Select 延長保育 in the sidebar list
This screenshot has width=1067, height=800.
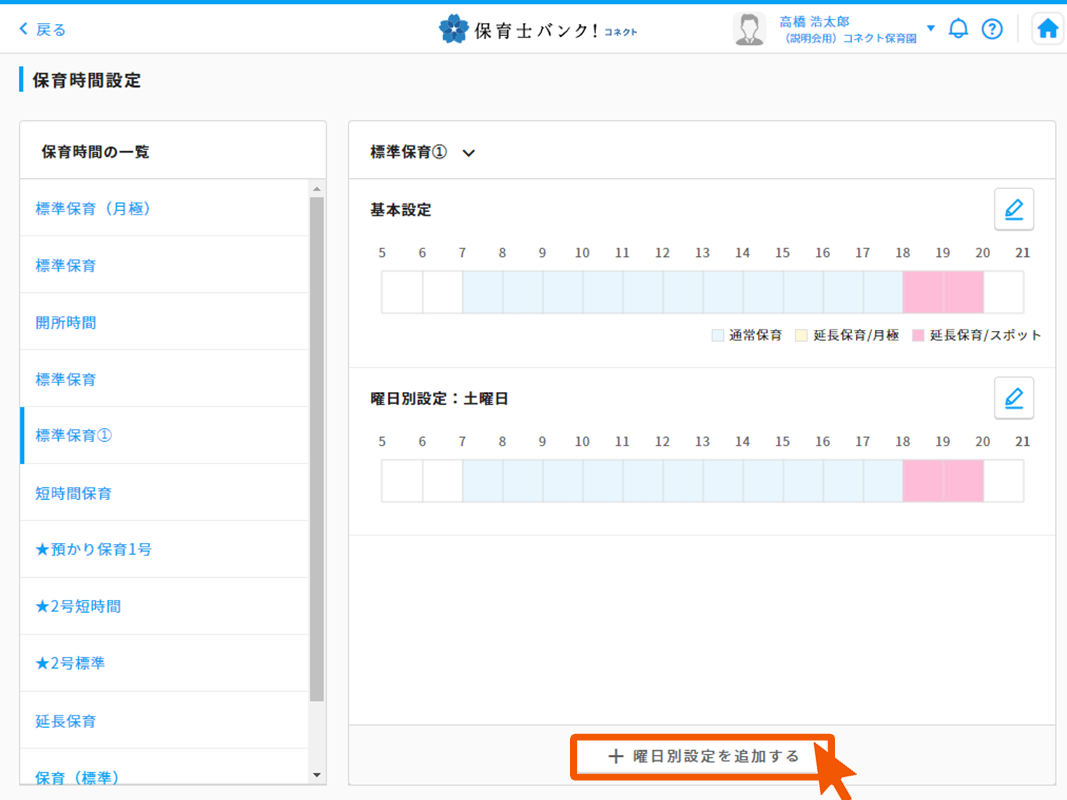pyautogui.click(x=66, y=721)
